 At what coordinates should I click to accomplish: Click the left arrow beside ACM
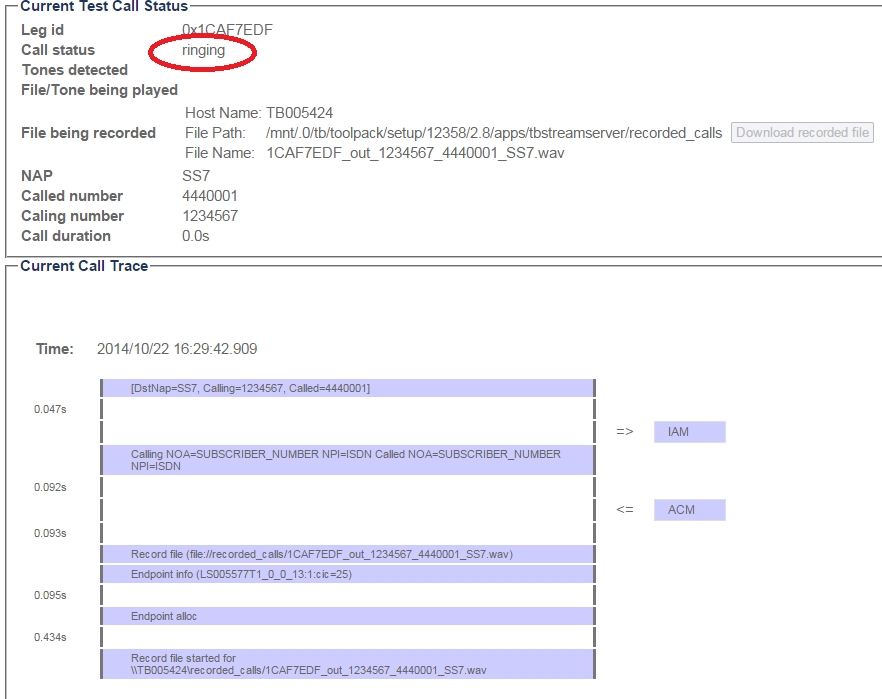(x=625, y=510)
